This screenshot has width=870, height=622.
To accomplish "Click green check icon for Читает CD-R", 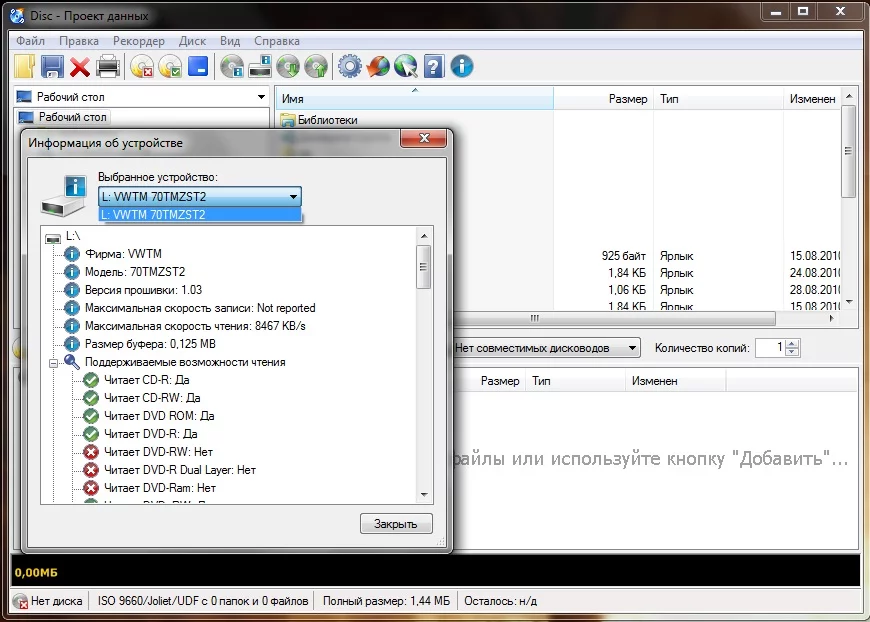I will click(91, 380).
